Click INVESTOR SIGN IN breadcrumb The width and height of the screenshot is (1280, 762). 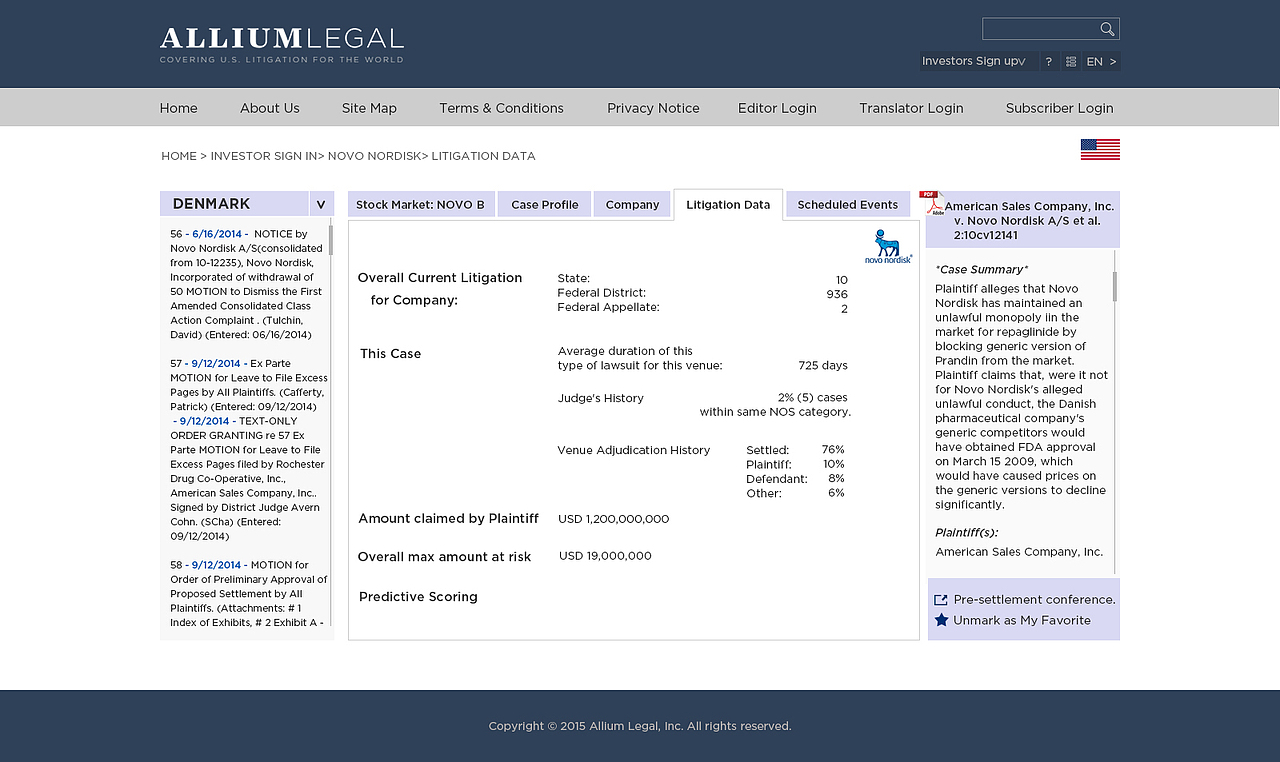click(x=263, y=156)
